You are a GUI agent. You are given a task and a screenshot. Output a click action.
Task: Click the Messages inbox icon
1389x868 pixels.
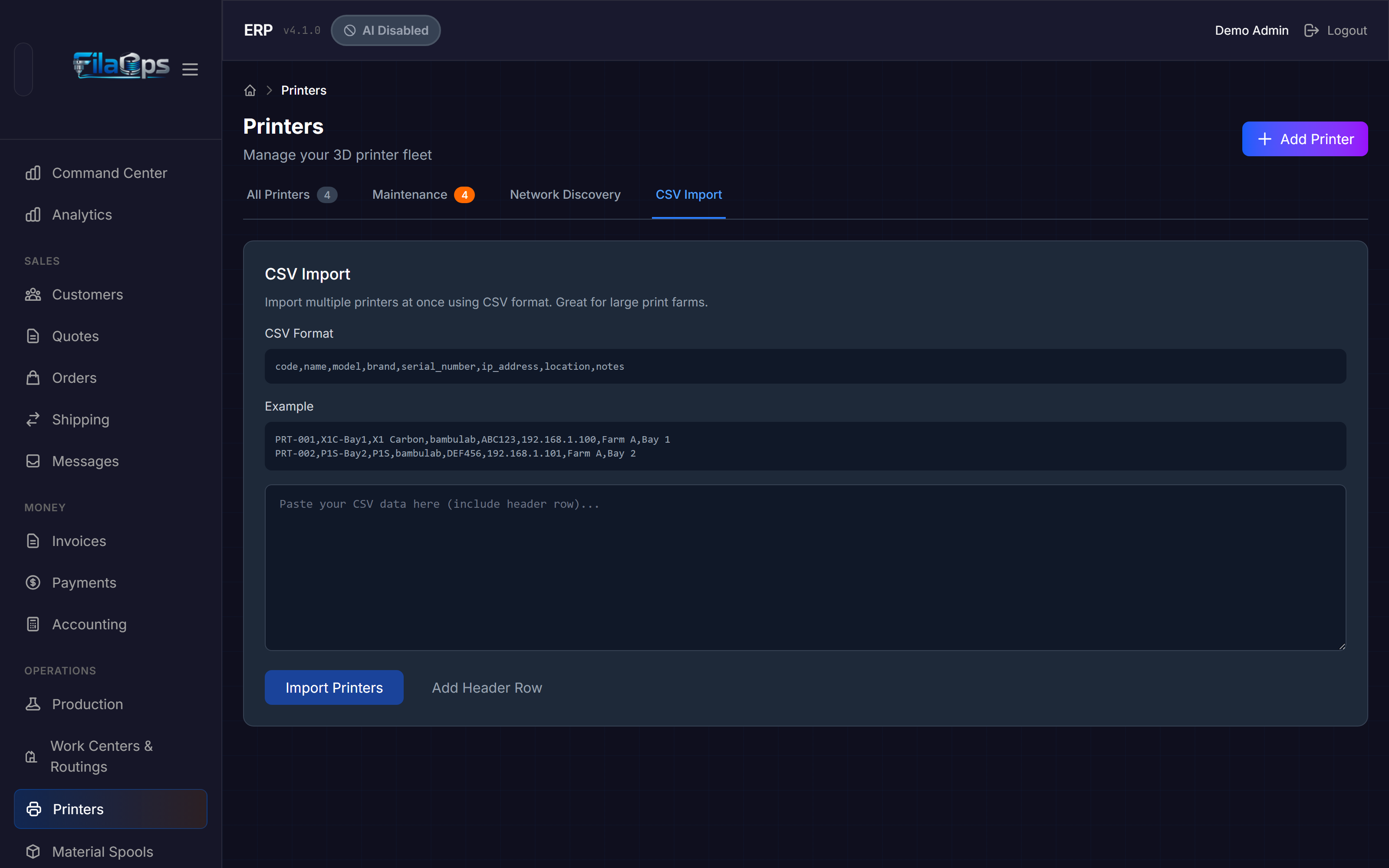[x=33, y=461]
